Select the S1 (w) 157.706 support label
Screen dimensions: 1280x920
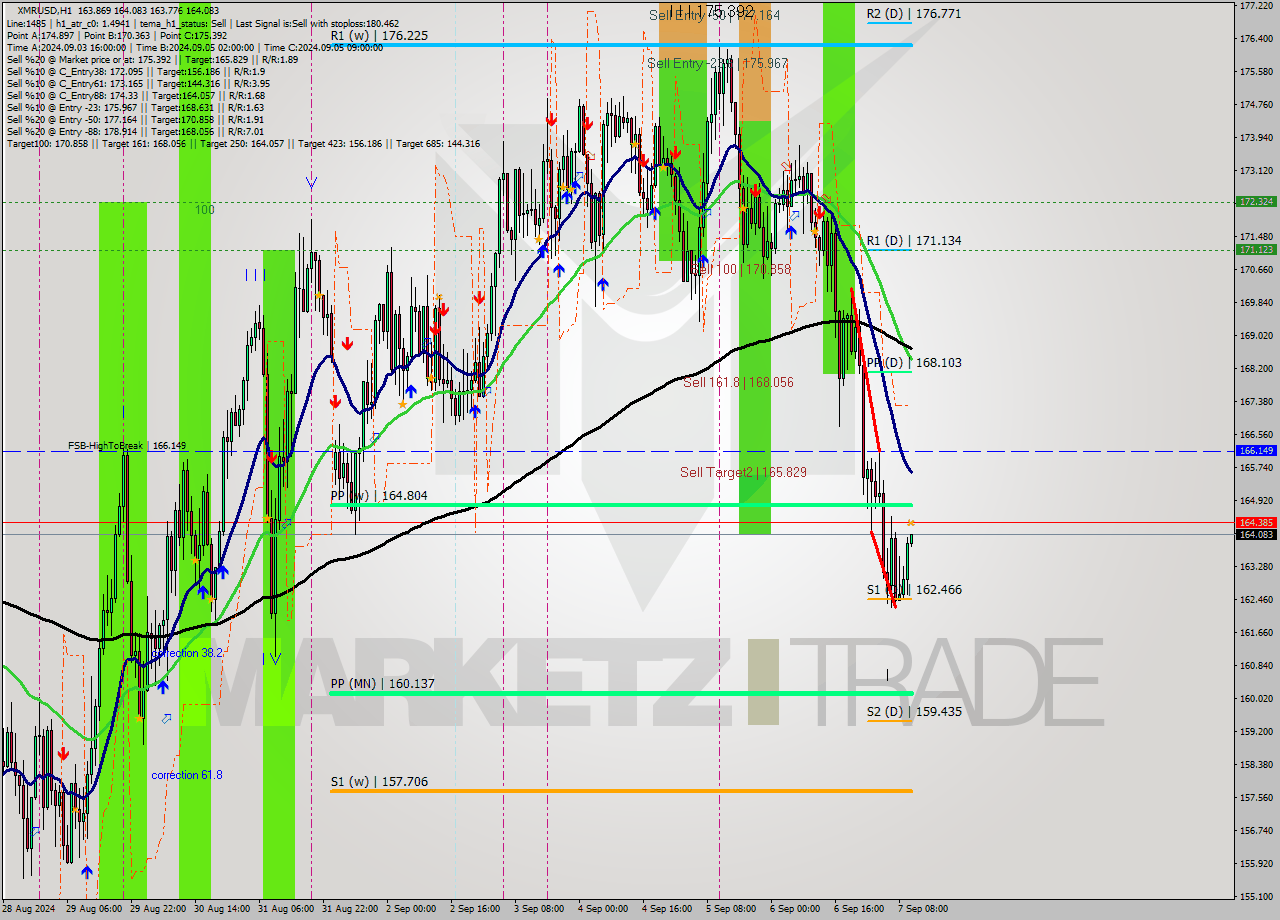tap(379, 782)
